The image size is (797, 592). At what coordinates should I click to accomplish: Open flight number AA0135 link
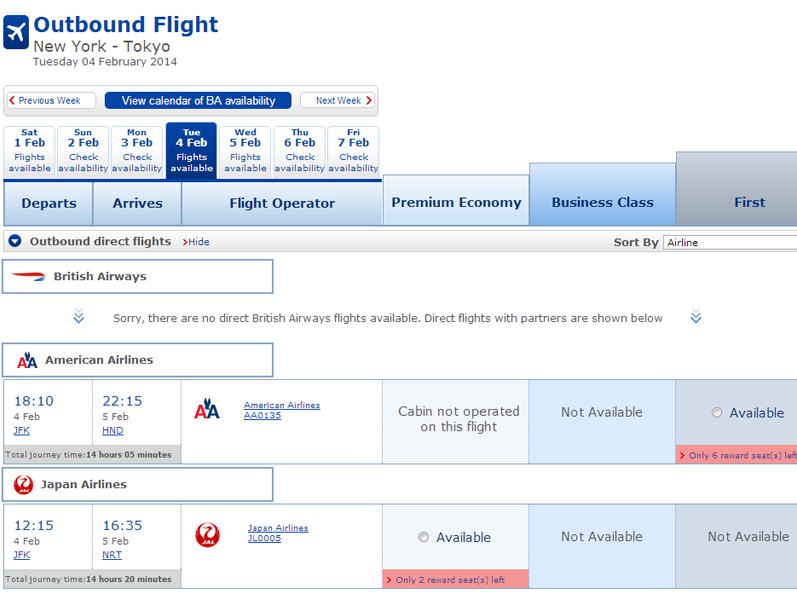pos(262,416)
